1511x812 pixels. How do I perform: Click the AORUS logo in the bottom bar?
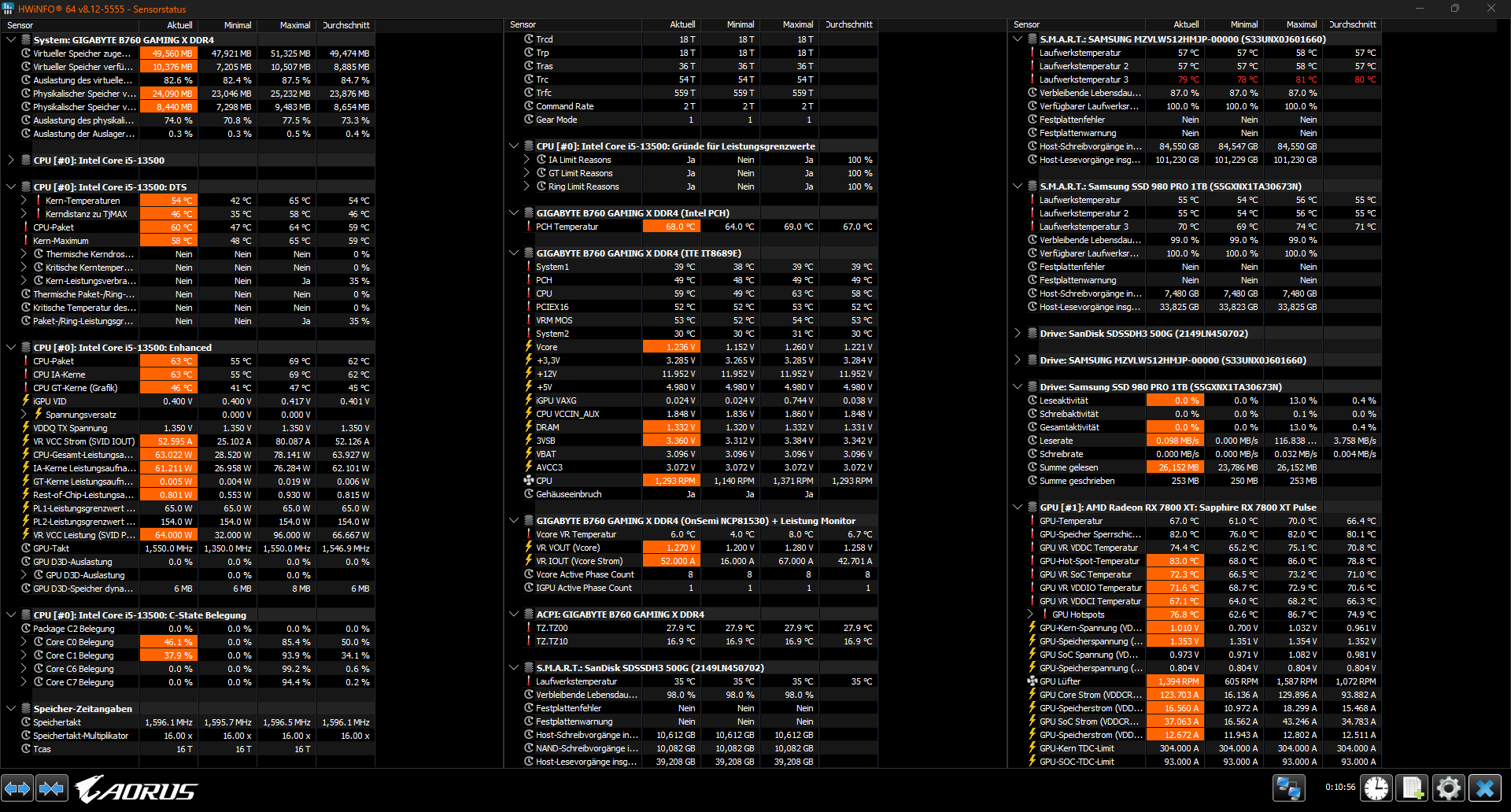pyautogui.click(x=136, y=789)
